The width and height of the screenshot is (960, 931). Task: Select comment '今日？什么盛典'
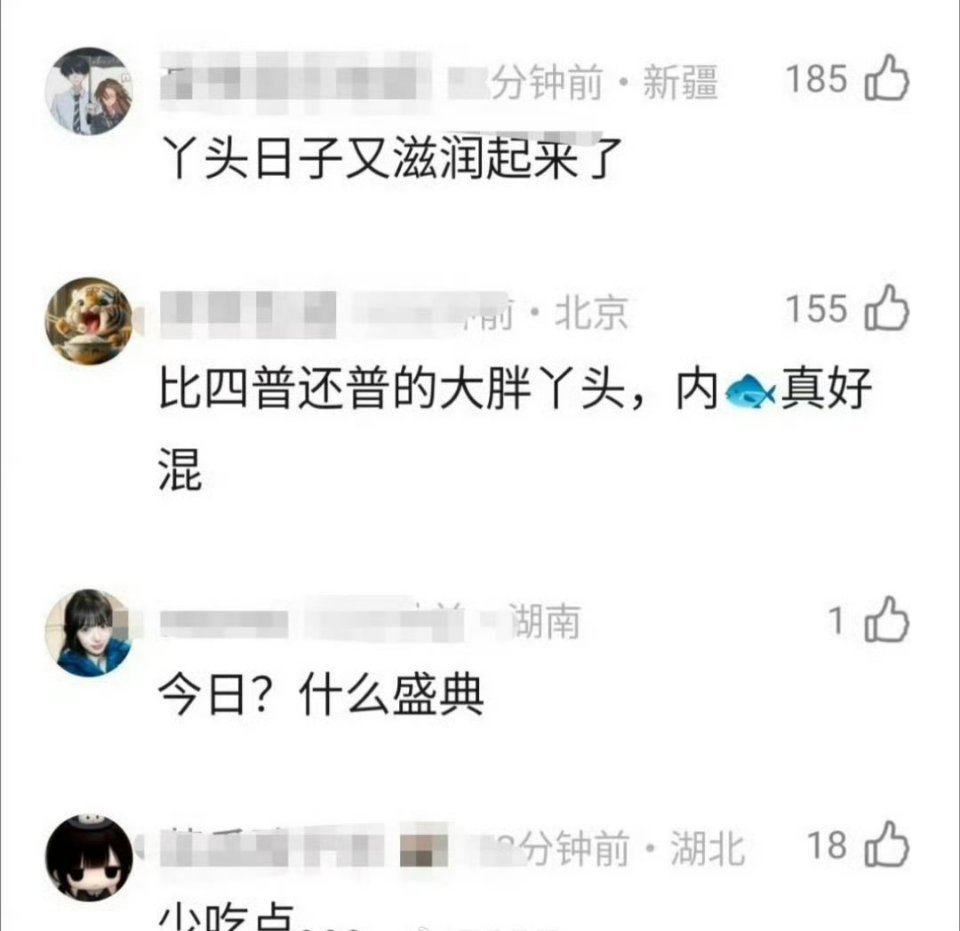321,695
